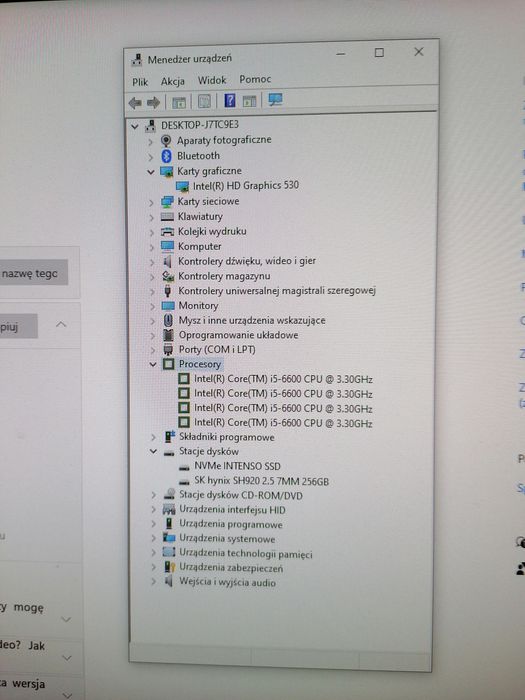525x700 pixels.
Task: Click the Karty graficzne display adapter icon
Action: click(167, 171)
